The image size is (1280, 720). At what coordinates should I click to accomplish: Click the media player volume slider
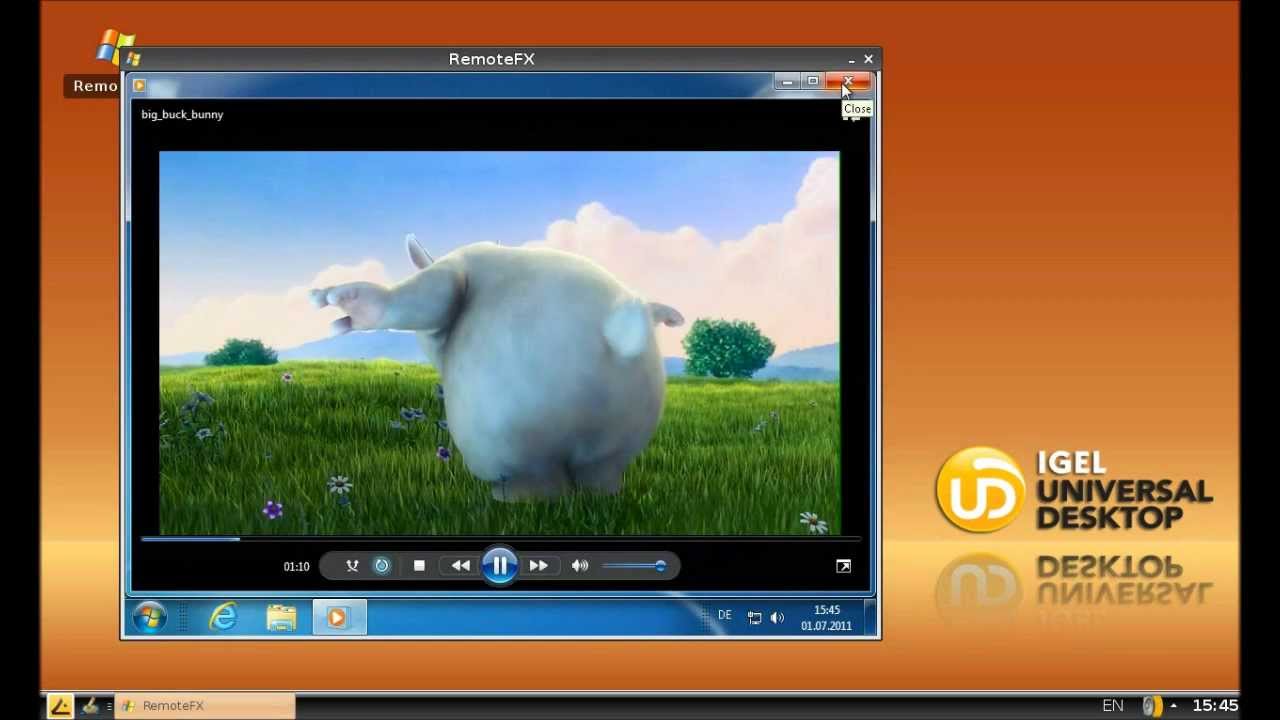point(634,566)
